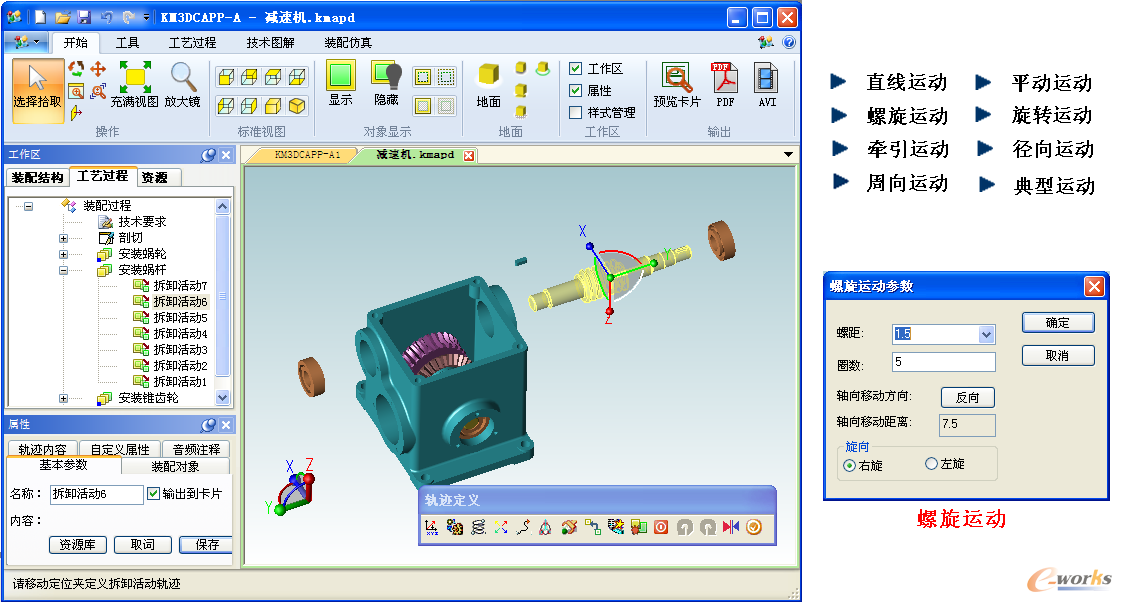The width and height of the screenshot is (1122, 602).
Task: Click the 圈数 input field
Action: [944, 362]
